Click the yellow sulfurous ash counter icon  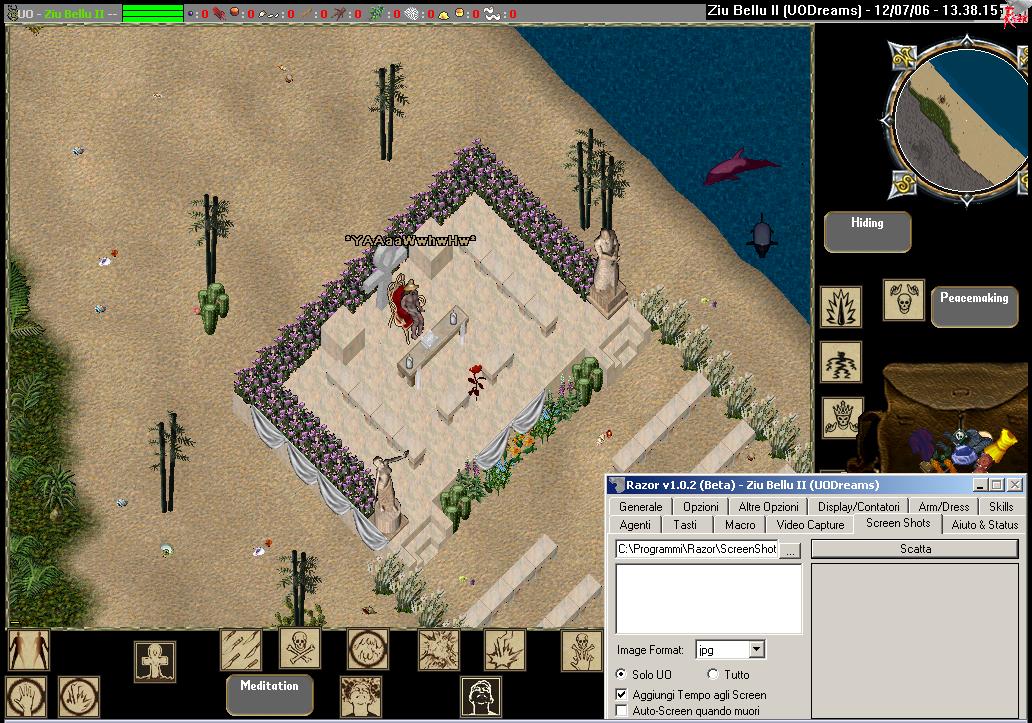coord(444,13)
